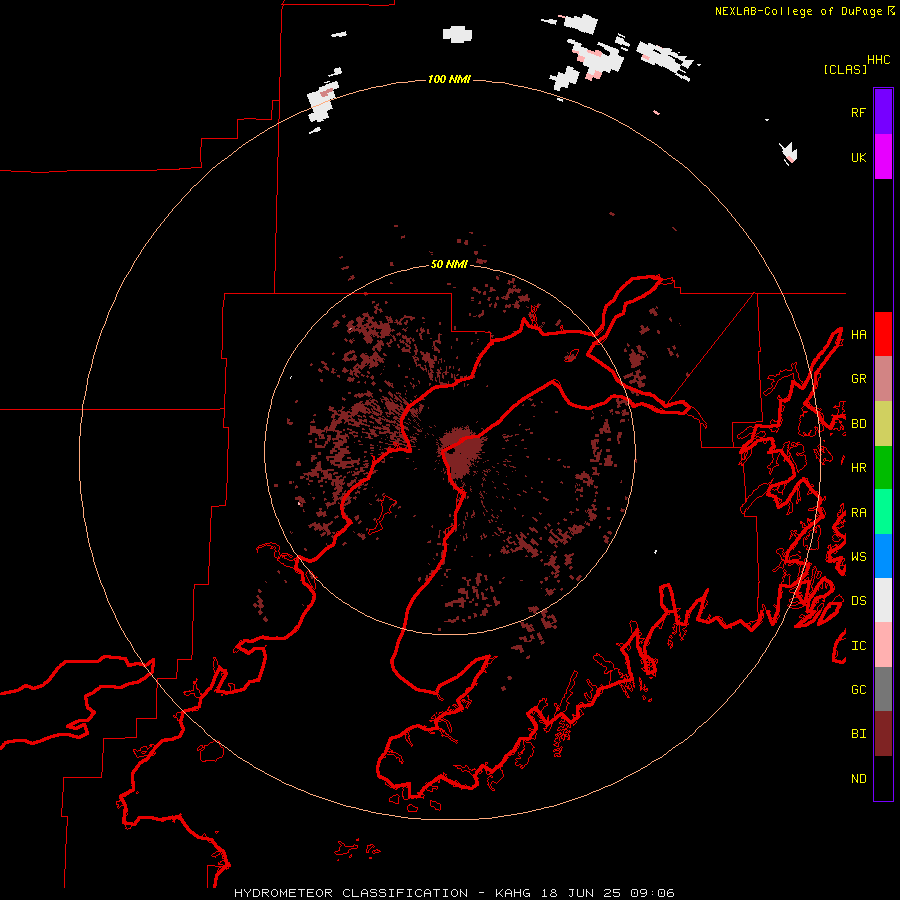Image resolution: width=900 pixels, height=900 pixels.
Task: Click the 100 NMI range ring label
Action: point(449,79)
